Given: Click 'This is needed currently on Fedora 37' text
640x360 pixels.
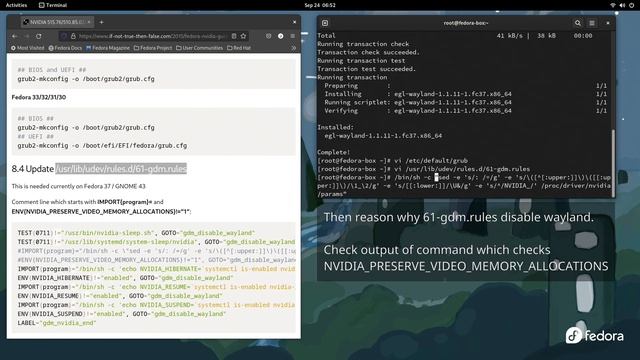Looking at the screenshot, I should coord(78,186).
